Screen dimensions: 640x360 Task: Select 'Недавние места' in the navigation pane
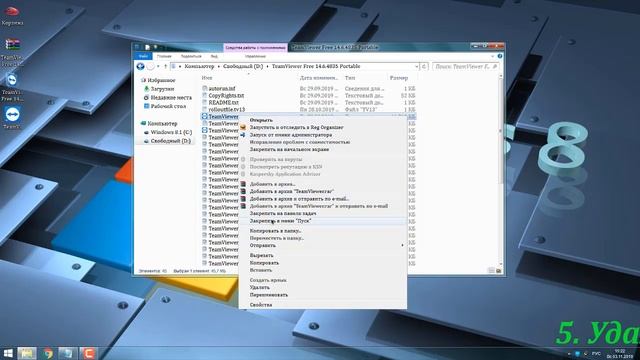point(171,98)
